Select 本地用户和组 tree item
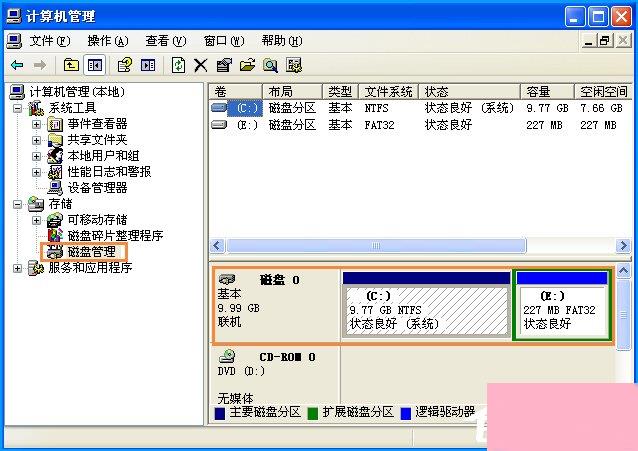638x451 pixels. tap(103, 155)
